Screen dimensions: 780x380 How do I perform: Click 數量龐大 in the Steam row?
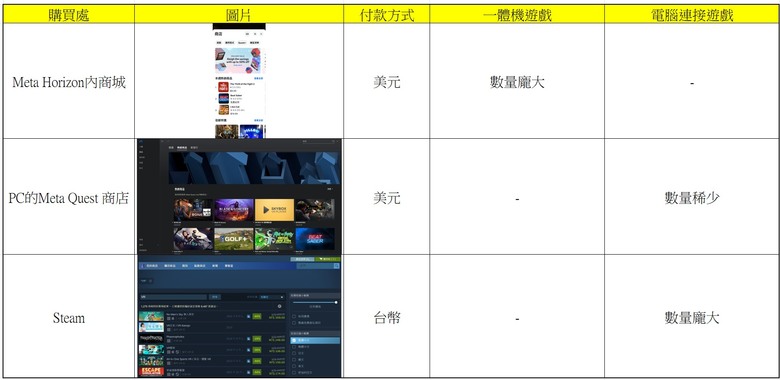(692, 318)
